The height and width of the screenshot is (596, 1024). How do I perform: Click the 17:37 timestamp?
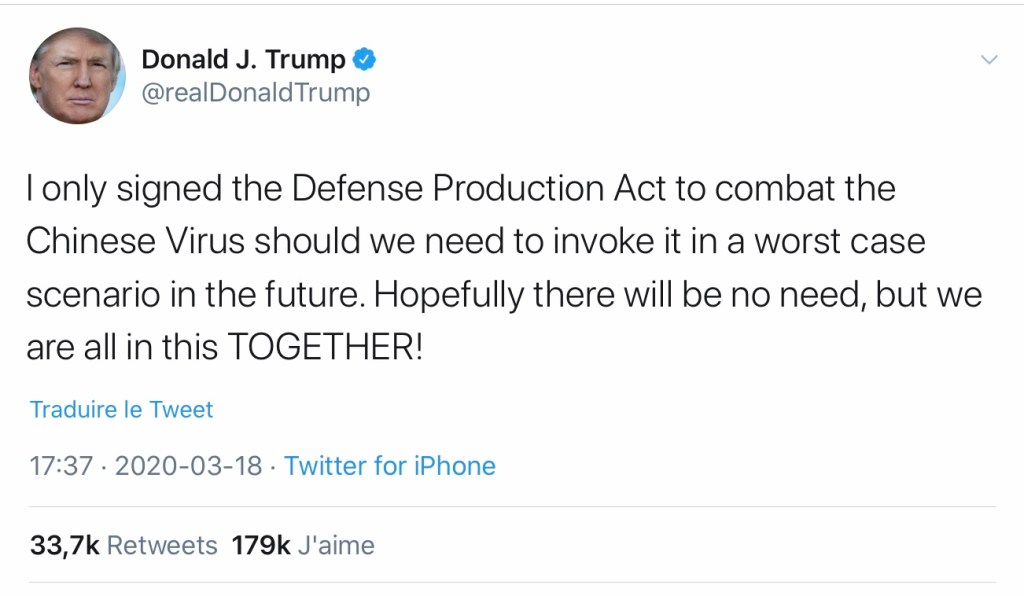pyautogui.click(x=61, y=466)
